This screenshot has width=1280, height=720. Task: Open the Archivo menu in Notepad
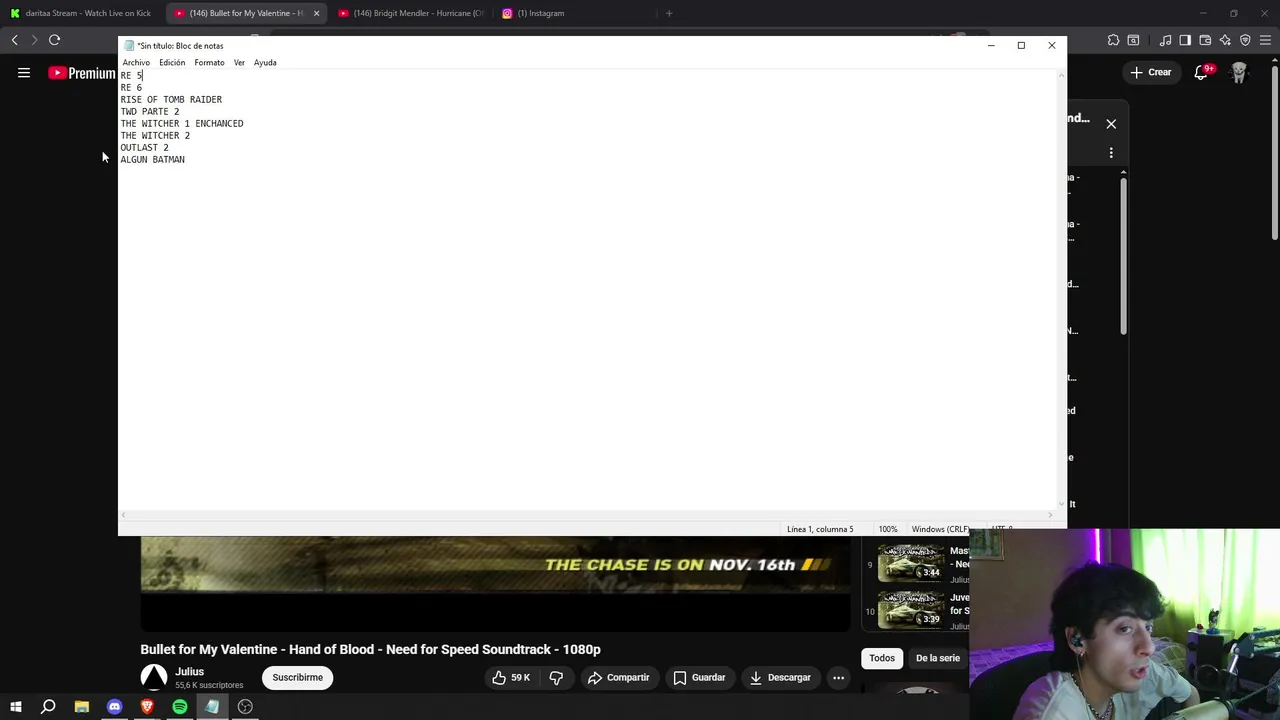click(136, 62)
